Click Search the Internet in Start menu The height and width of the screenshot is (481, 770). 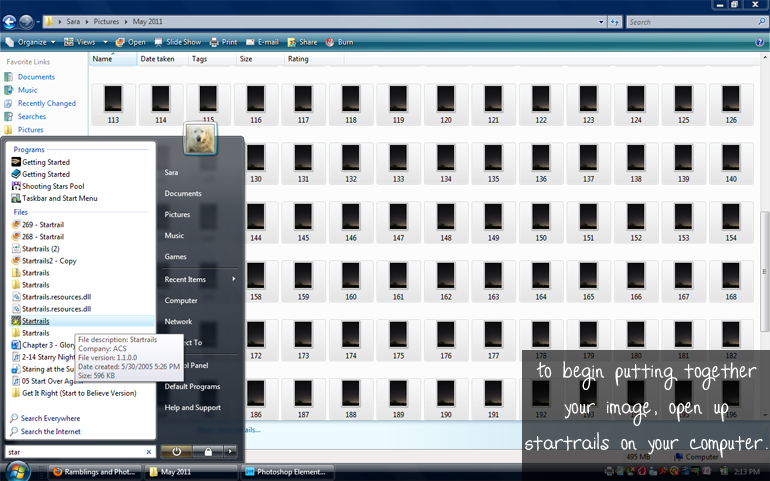(45, 431)
